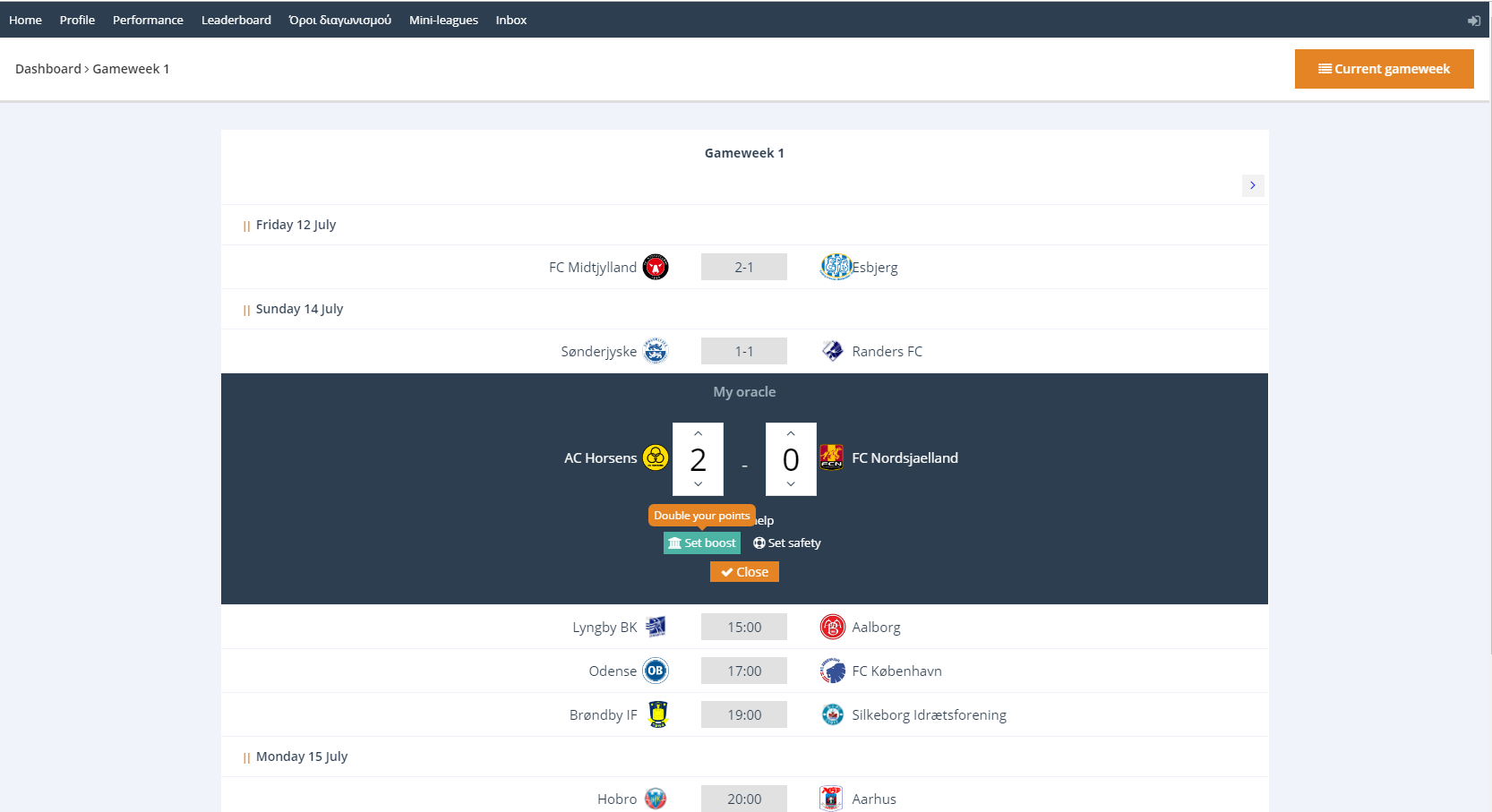
Task: Go to next gameweek with chevron
Action: coord(1252,185)
